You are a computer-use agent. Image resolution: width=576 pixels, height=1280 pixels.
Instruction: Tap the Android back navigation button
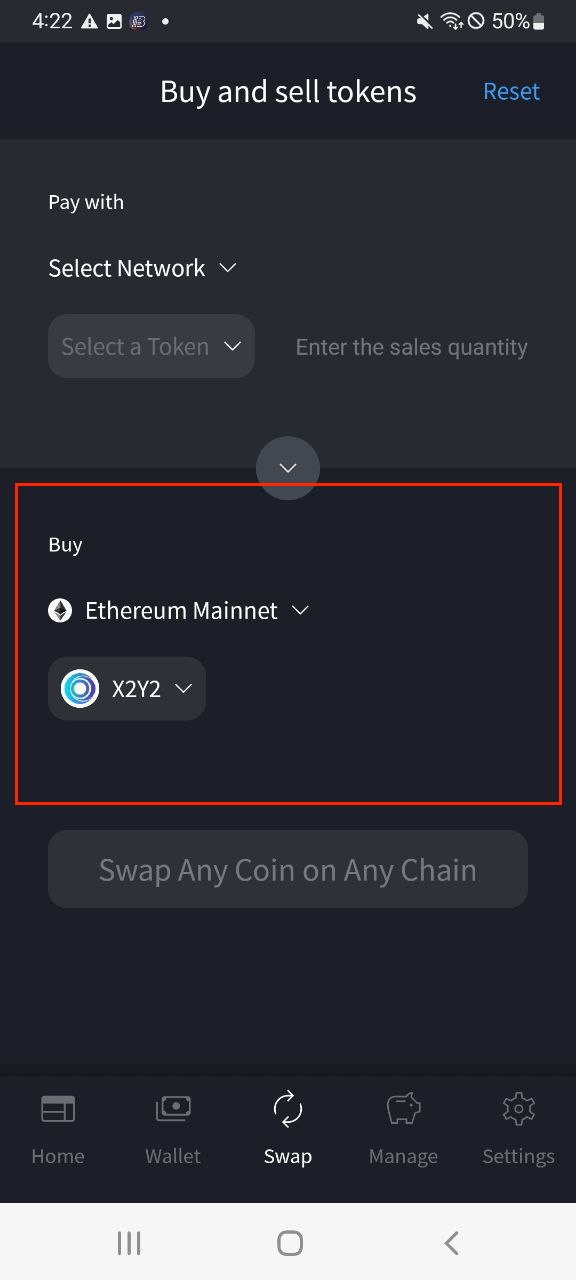(x=451, y=1243)
